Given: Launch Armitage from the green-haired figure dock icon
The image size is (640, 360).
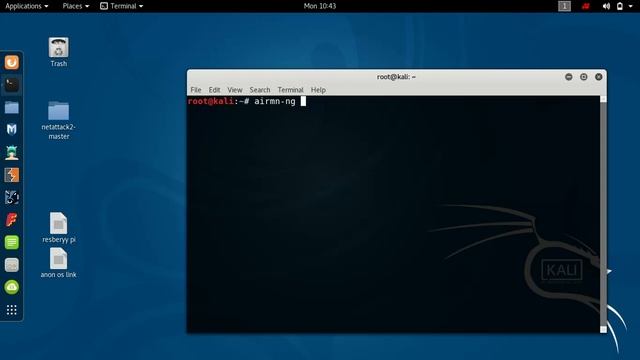Looking at the screenshot, I should (x=12, y=153).
